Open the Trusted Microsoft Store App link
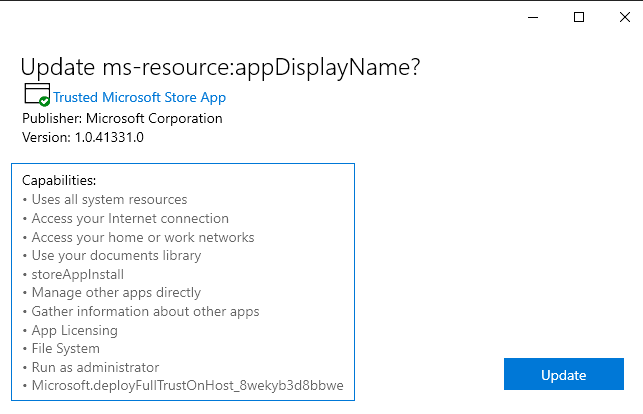The width and height of the screenshot is (643, 414). click(139, 98)
